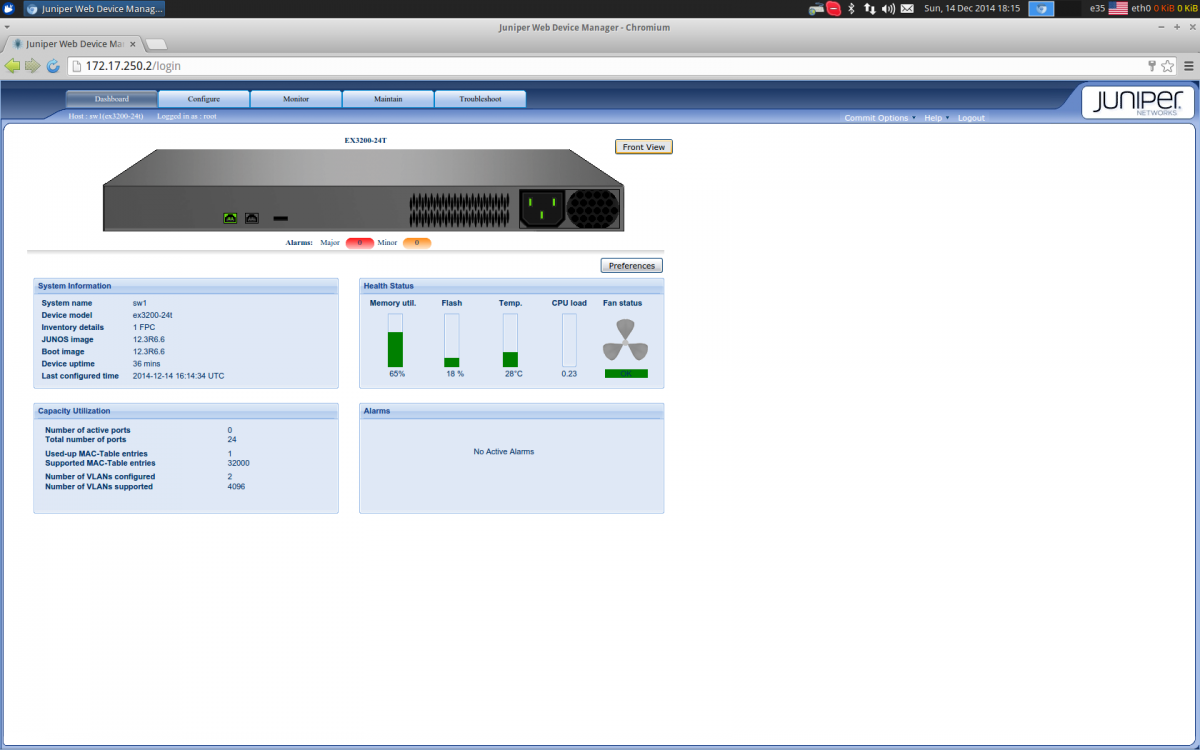Screen dimensions: 1200x750
Task: Expand the Help dropdown menu
Action: (x=936, y=118)
